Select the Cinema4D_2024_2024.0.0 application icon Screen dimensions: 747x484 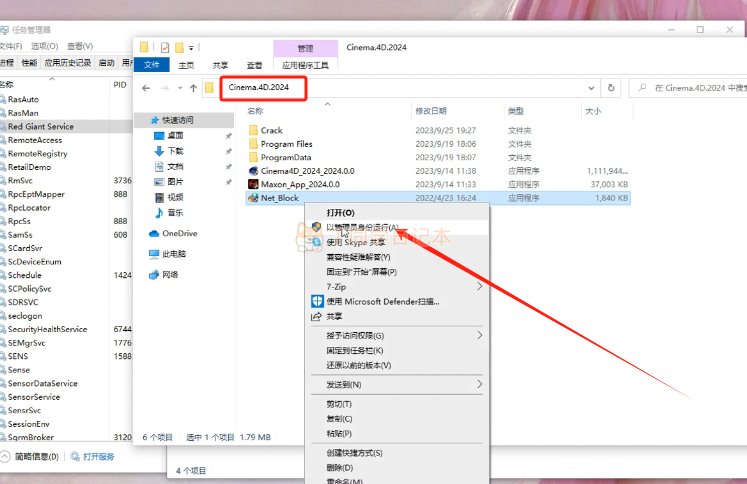pos(253,171)
